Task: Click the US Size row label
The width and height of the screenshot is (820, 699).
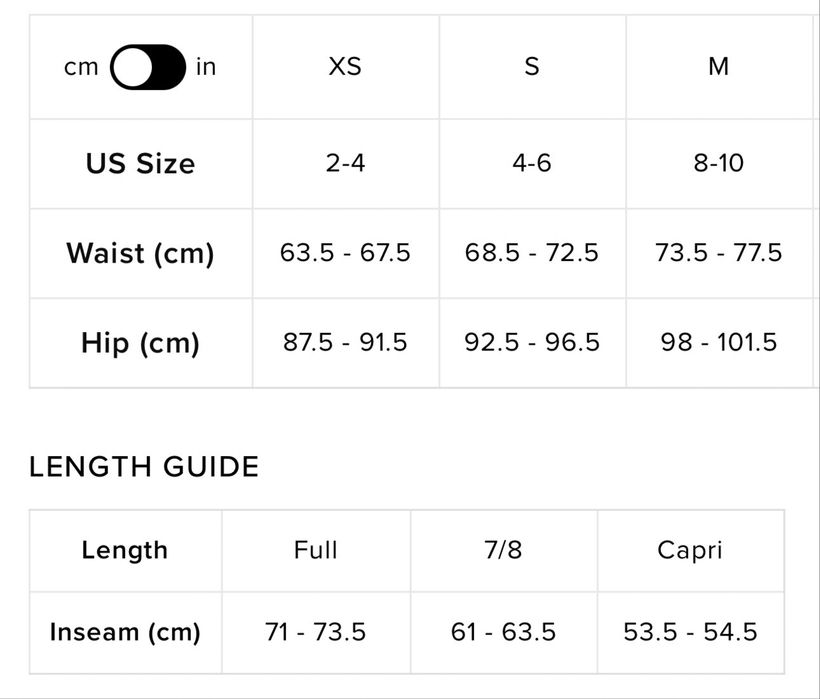Action: coord(140,163)
